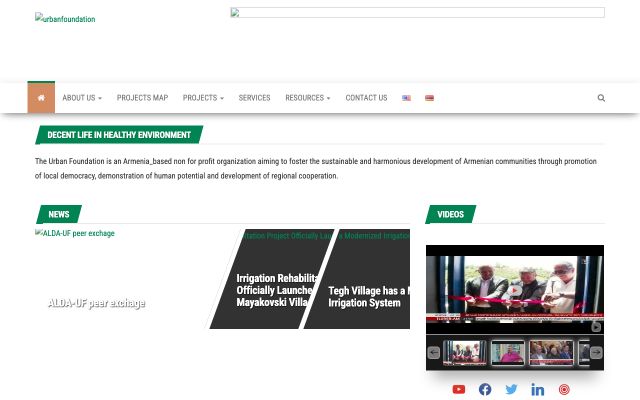Click the Videos section heading
Viewport: 640px width, 400px height.
click(x=451, y=214)
